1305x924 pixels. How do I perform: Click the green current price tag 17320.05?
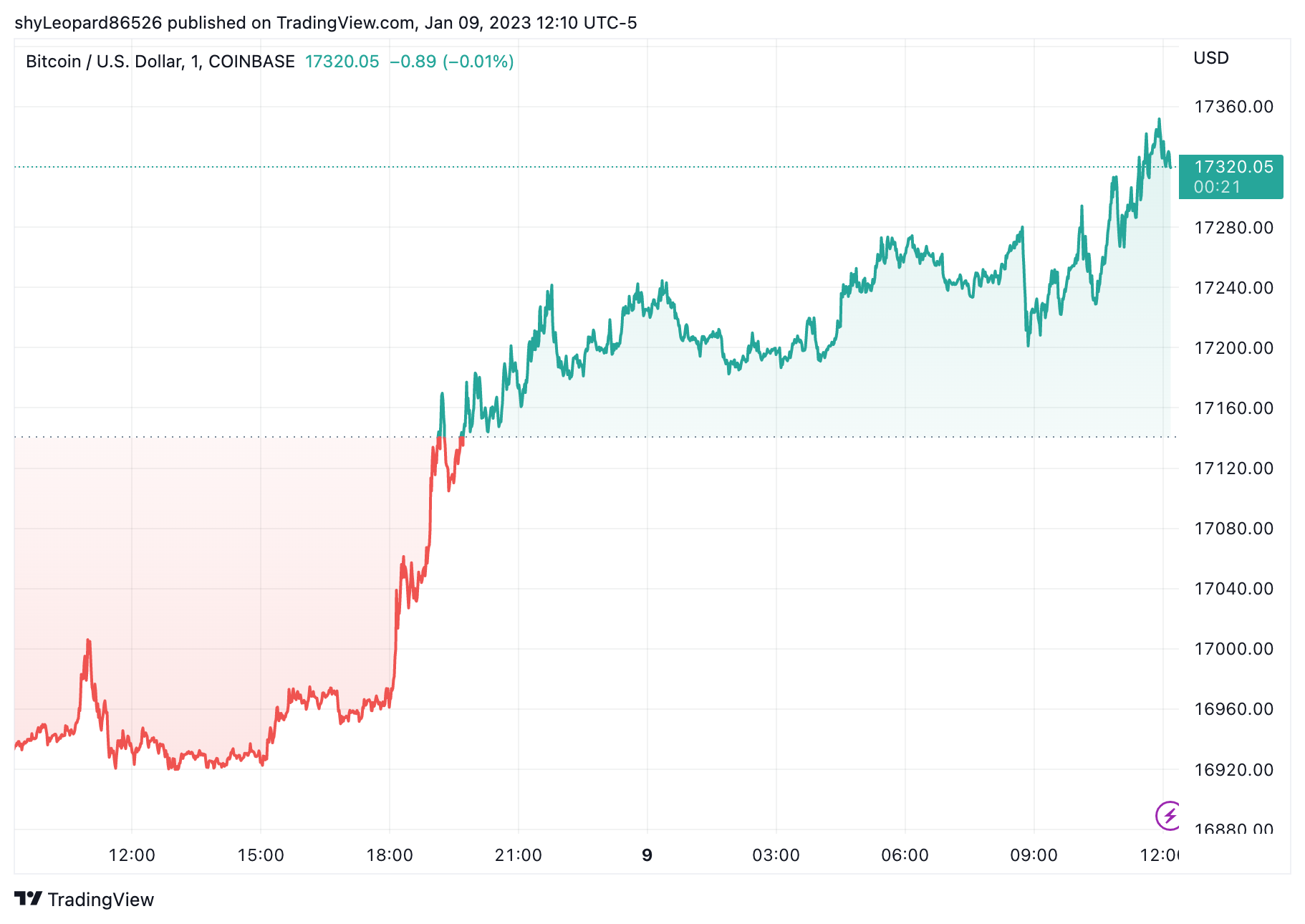[1231, 176]
